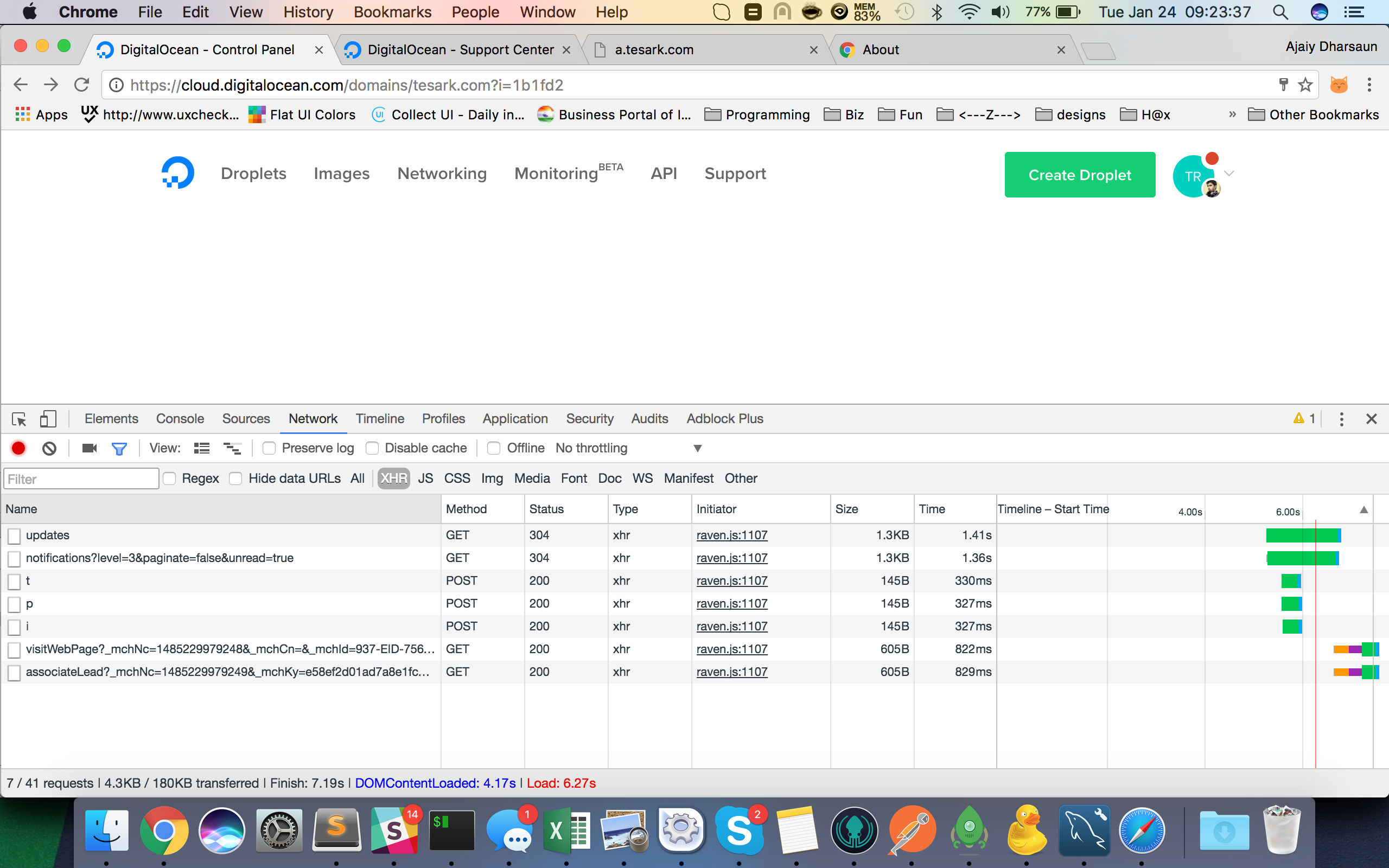This screenshot has height=868, width=1389.
Task: Open the Bookmarks menu in menu bar
Action: (x=393, y=12)
